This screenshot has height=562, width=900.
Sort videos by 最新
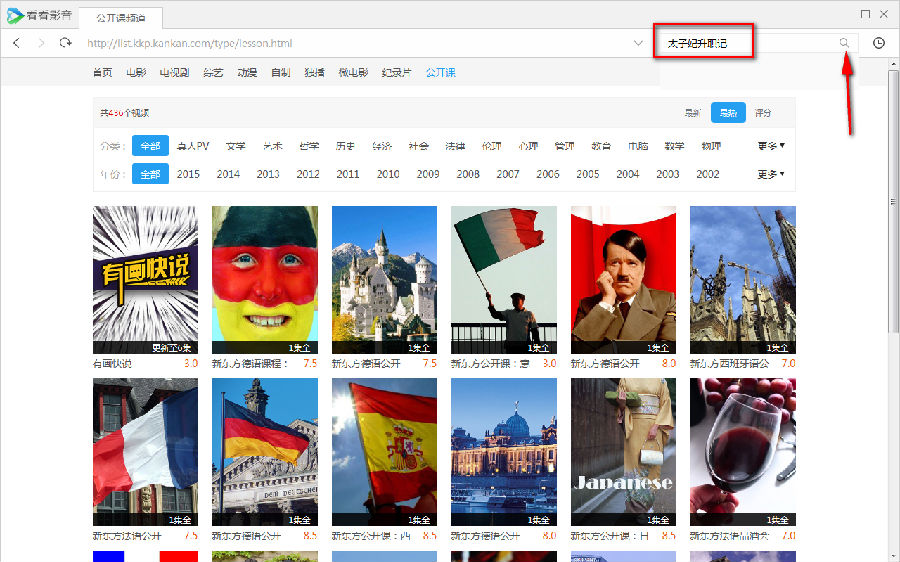click(692, 113)
